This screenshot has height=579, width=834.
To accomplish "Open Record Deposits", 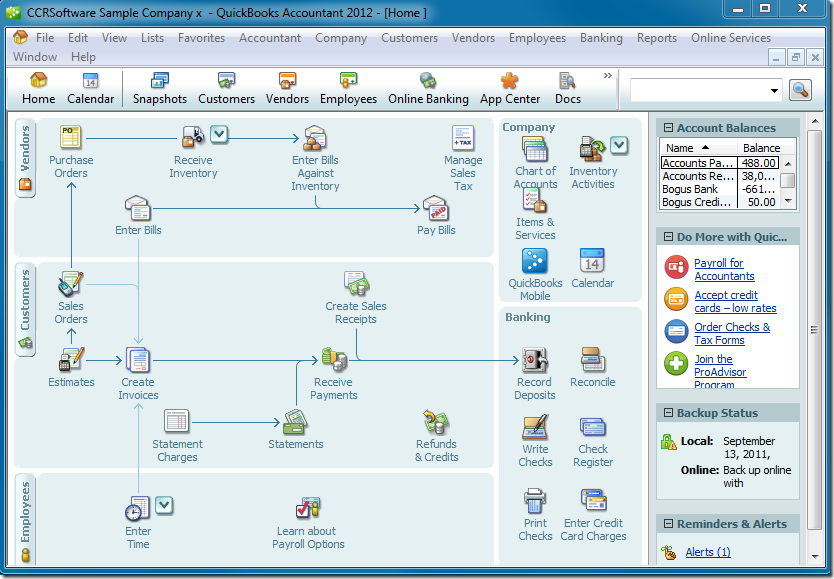I will [x=535, y=360].
